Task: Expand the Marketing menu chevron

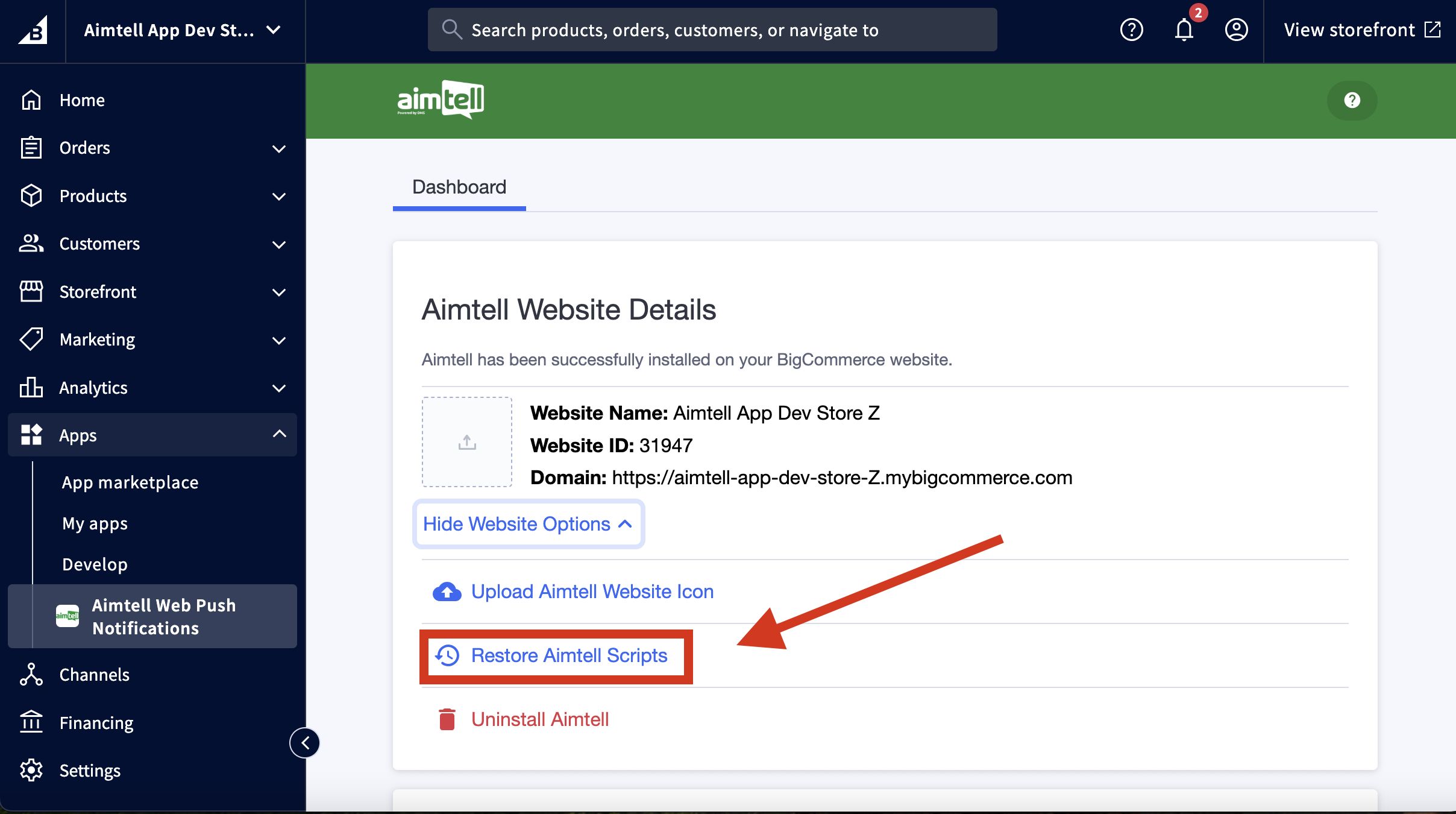Action: 279,340
